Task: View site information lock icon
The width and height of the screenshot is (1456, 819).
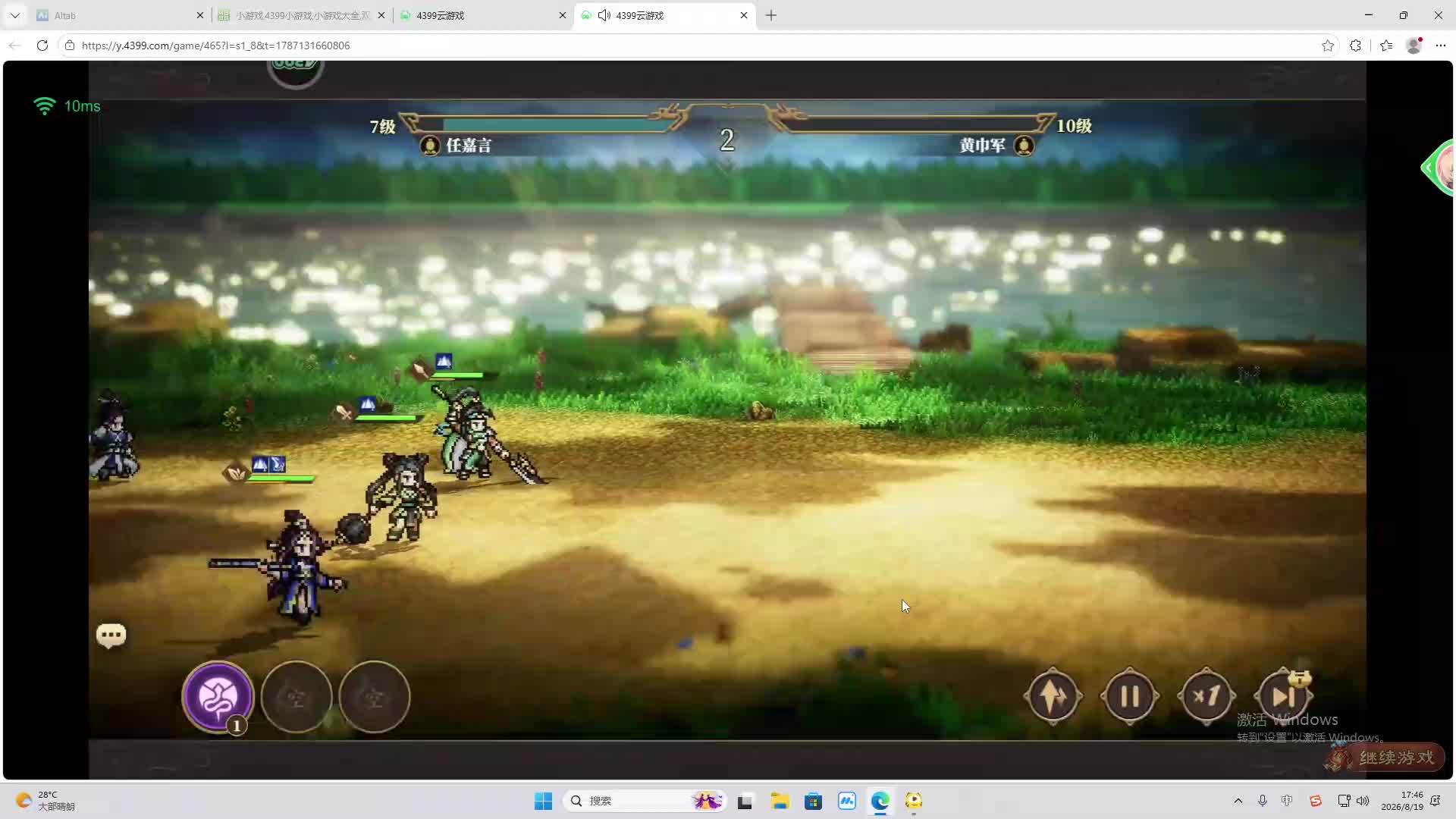Action: [70, 45]
